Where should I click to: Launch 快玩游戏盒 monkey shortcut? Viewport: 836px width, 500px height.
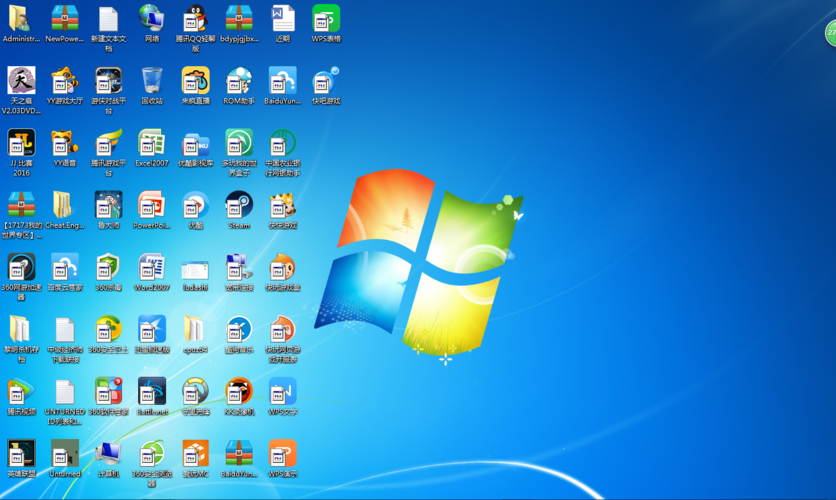283,267
